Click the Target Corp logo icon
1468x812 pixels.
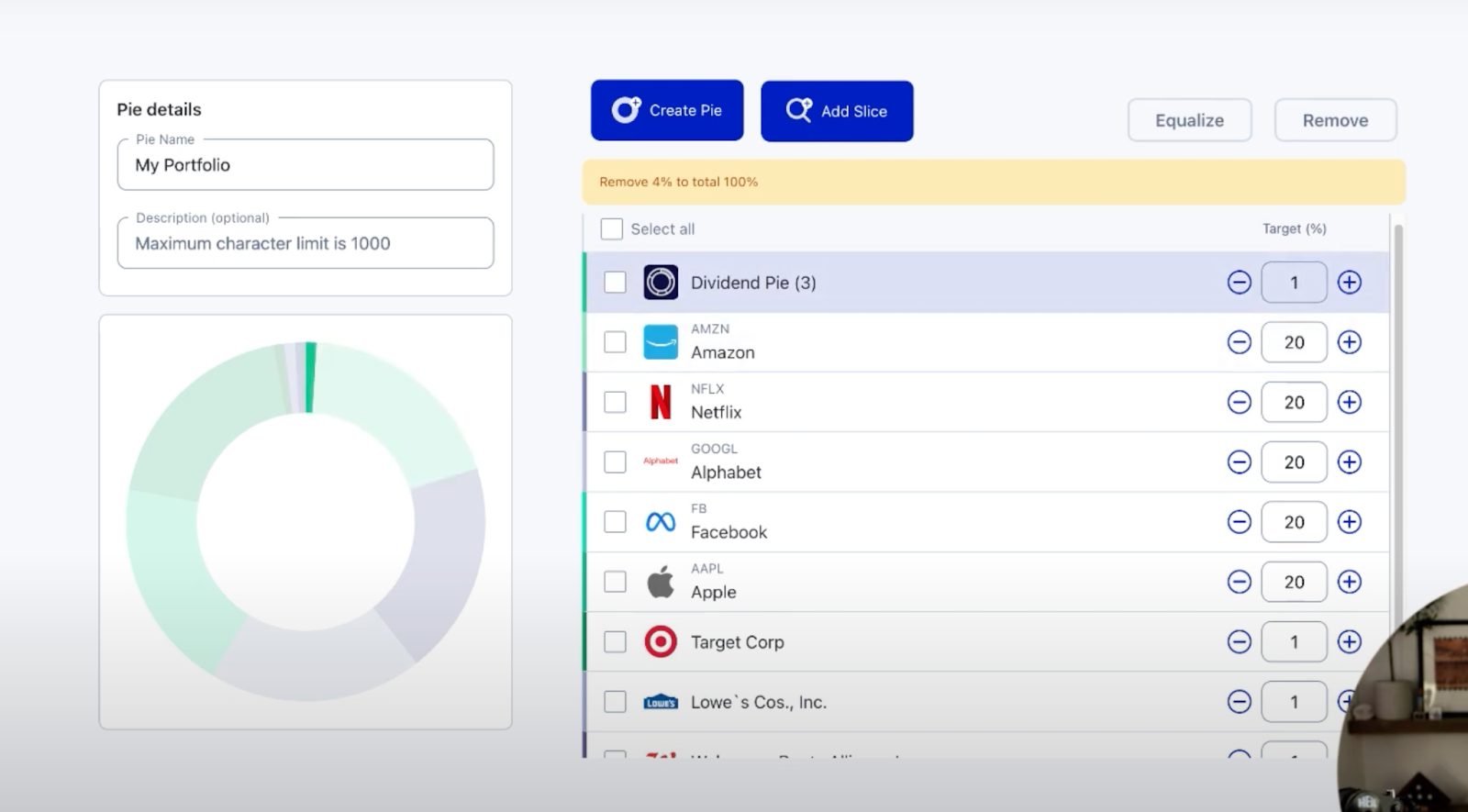(x=661, y=642)
